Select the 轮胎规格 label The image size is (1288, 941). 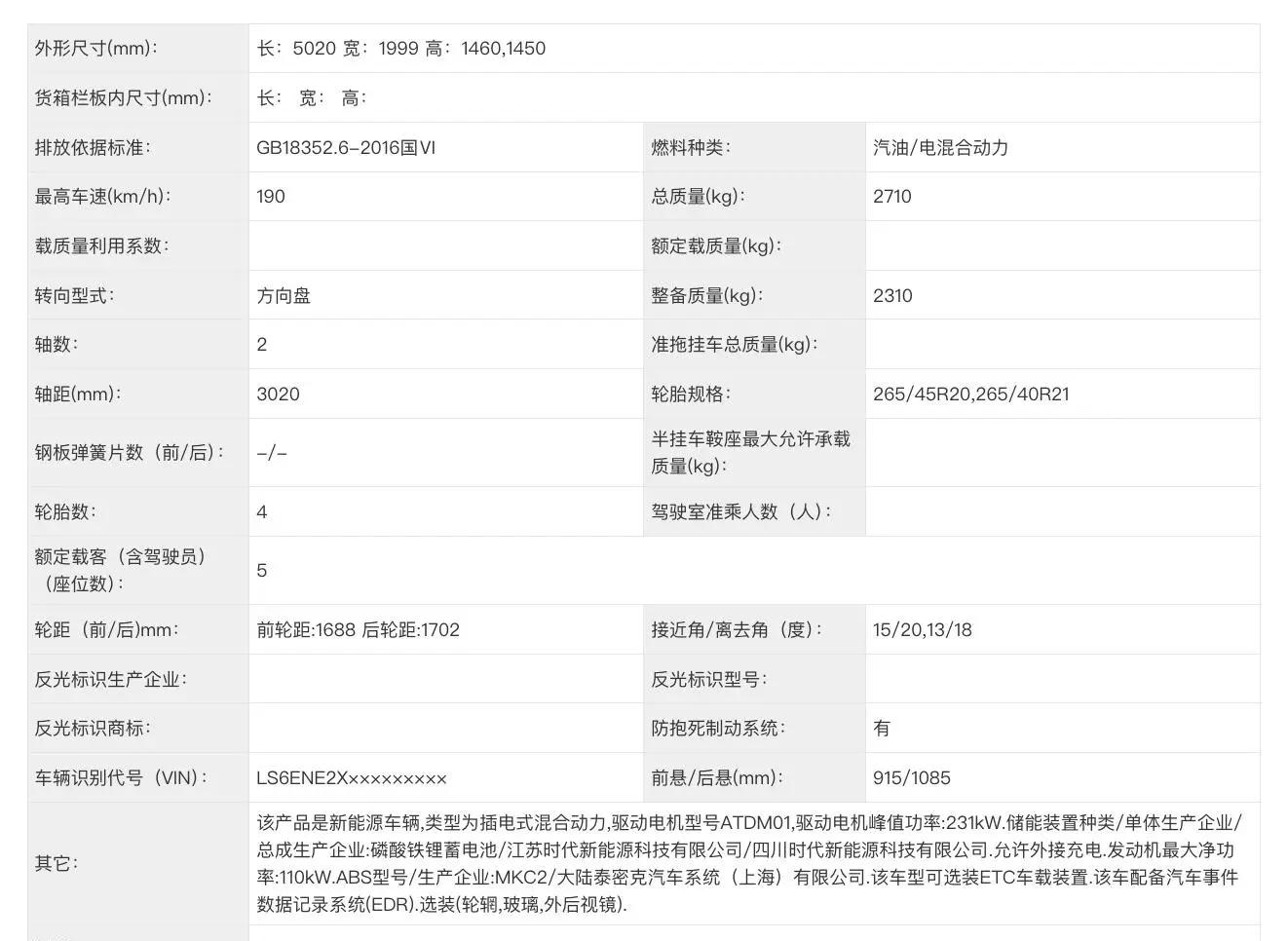click(x=691, y=395)
